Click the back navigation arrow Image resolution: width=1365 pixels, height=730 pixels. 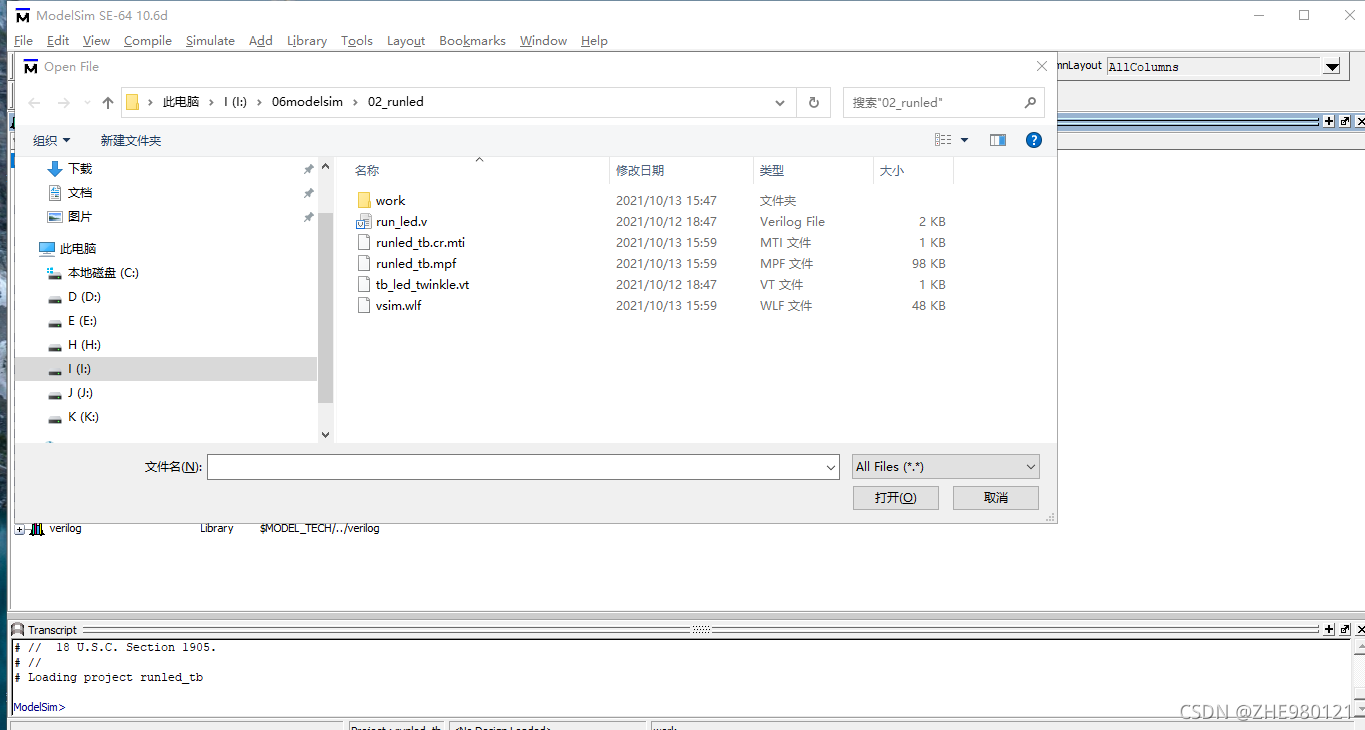[34, 102]
